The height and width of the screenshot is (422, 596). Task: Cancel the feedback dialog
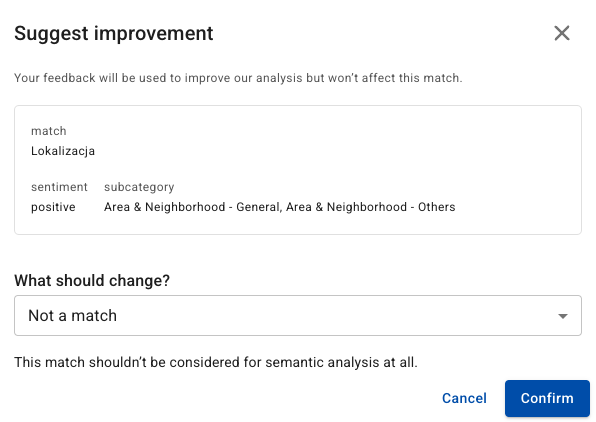click(x=464, y=398)
